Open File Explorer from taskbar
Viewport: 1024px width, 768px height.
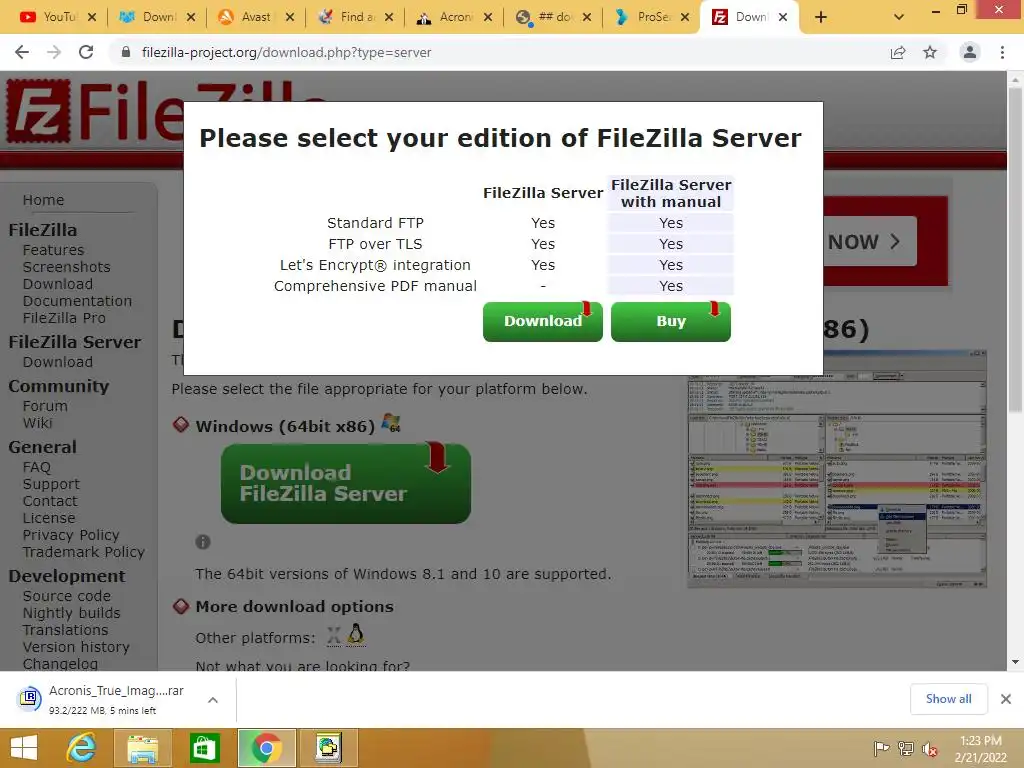click(x=143, y=748)
